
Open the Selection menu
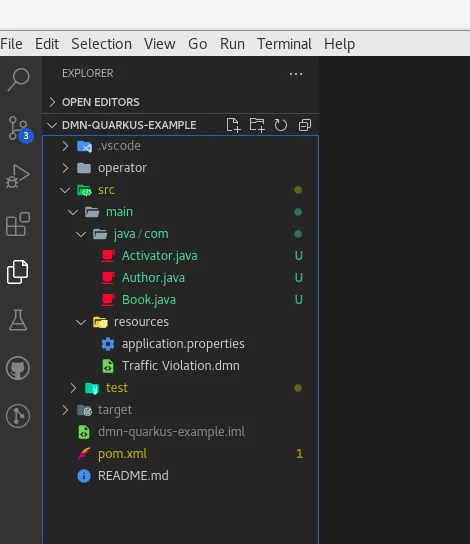101,44
